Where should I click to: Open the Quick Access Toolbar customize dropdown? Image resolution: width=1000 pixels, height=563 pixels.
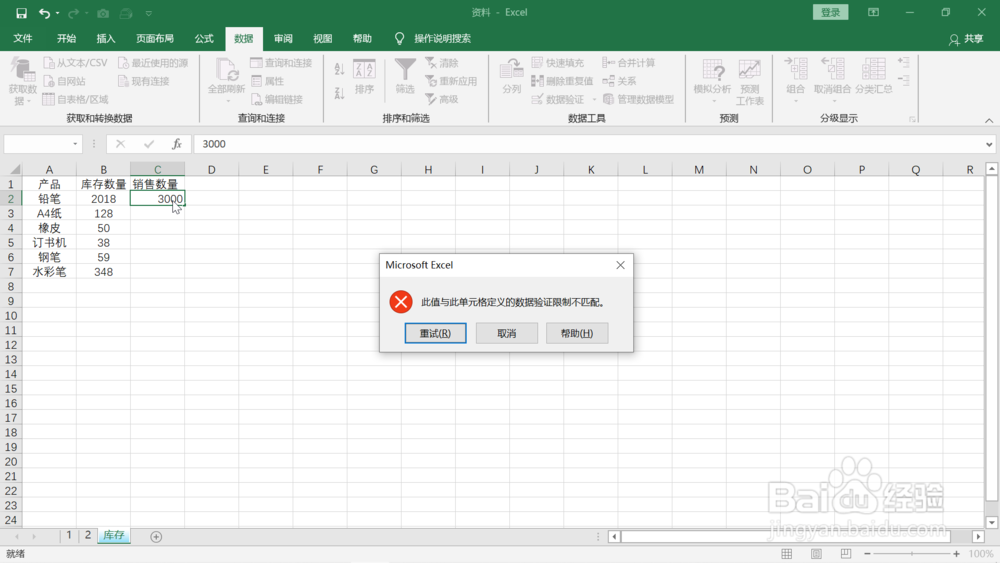coord(149,13)
